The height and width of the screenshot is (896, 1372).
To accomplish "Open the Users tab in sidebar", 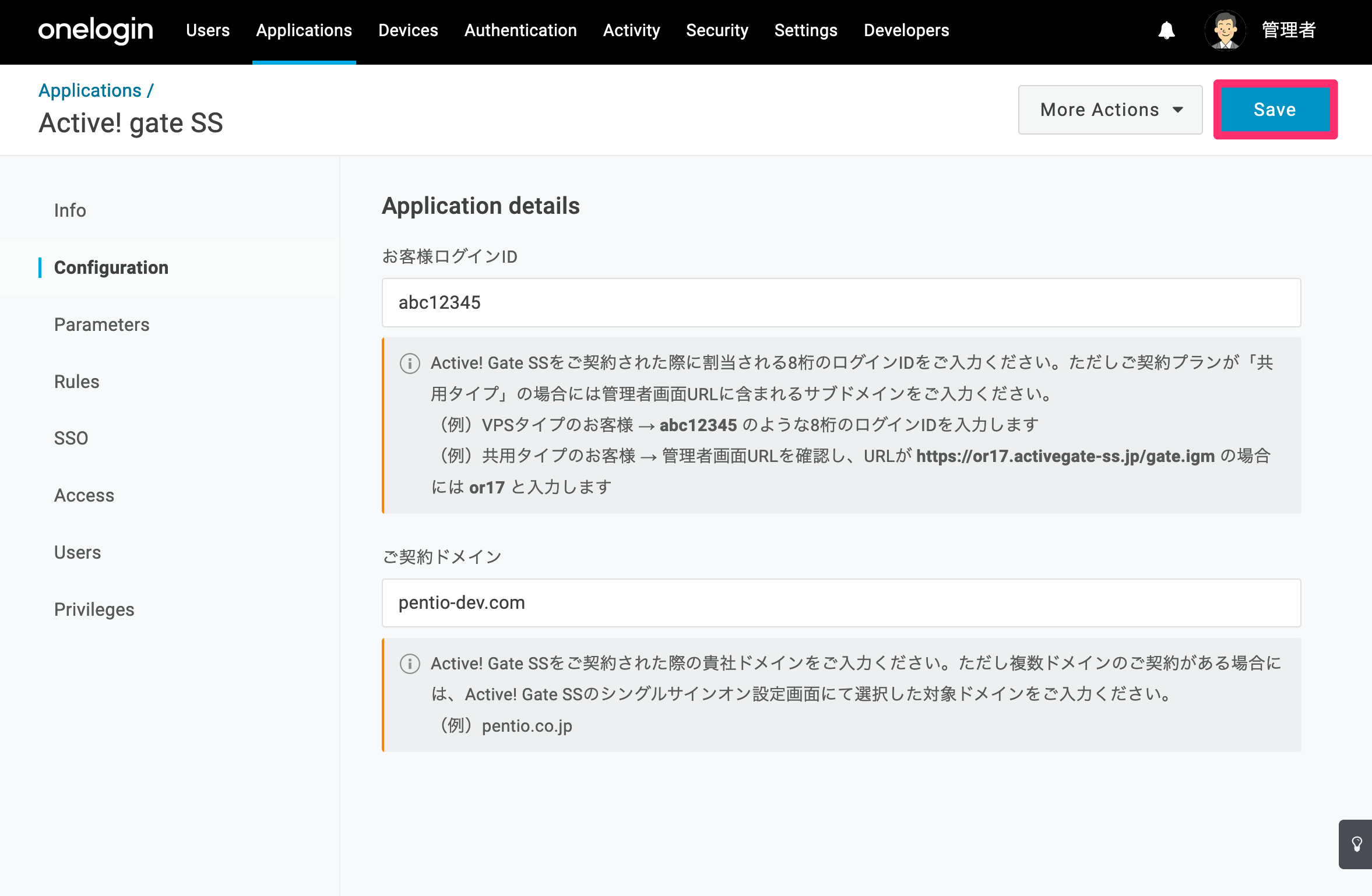I will pos(78,552).
